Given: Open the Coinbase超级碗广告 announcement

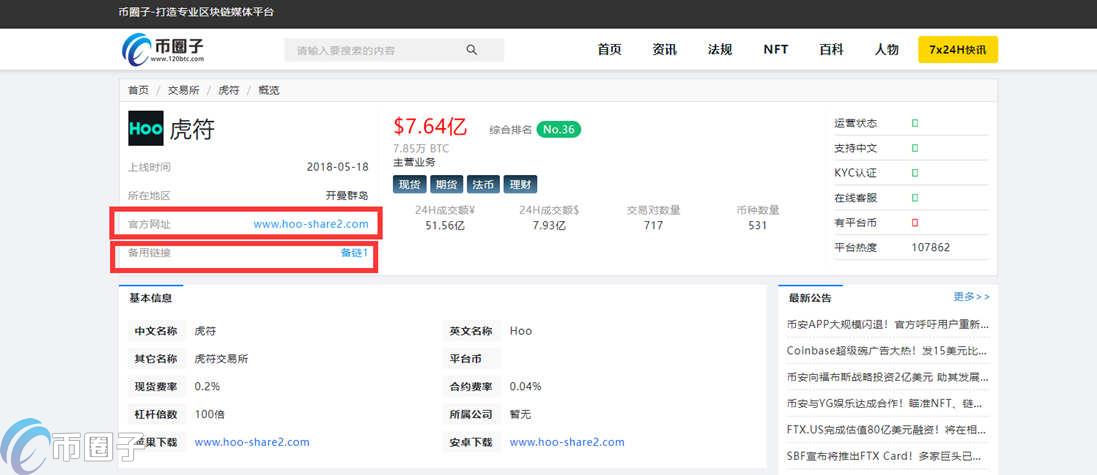Looking at the screenshot, I should (x=887, y=350).
